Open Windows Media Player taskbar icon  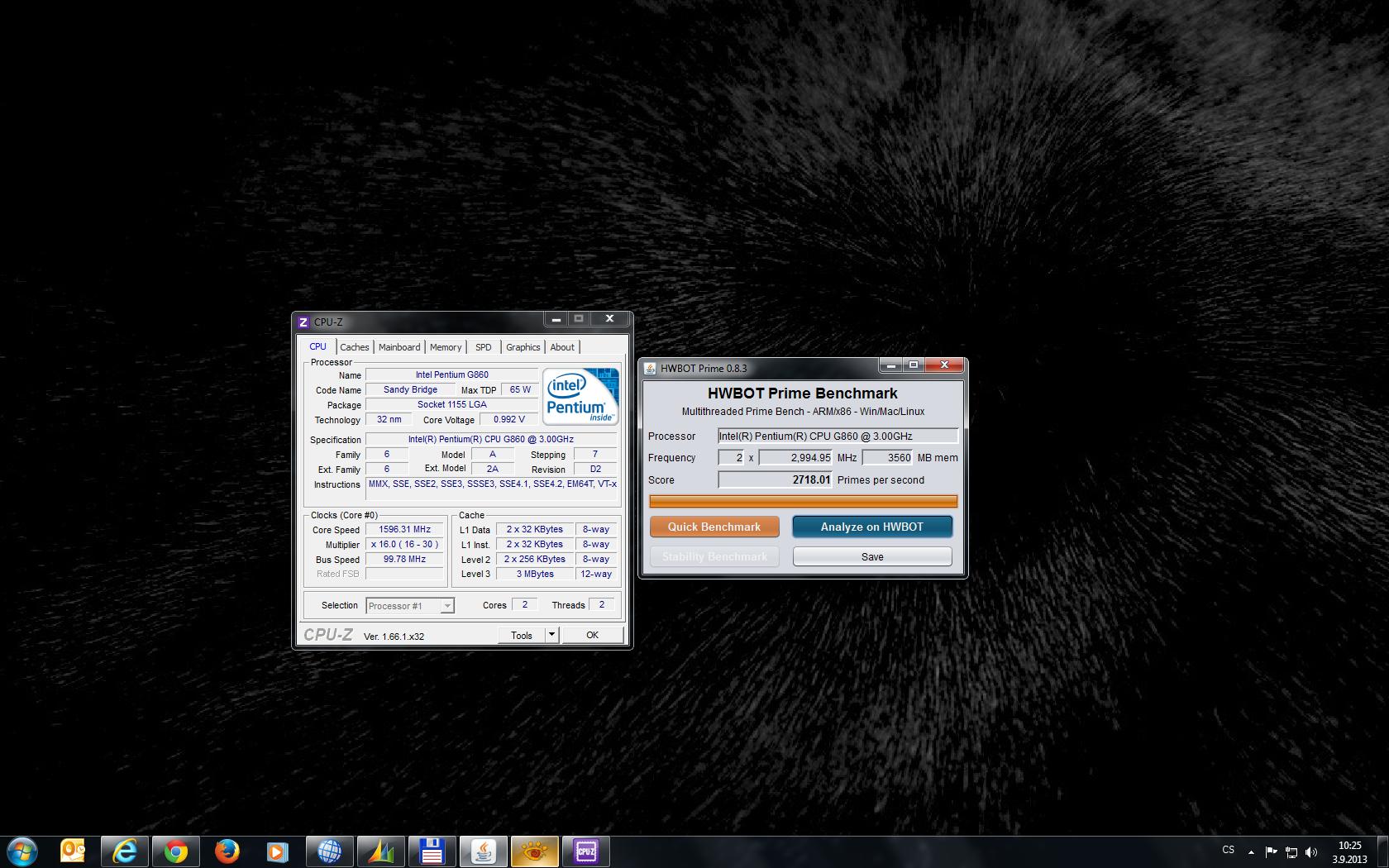click(278, 851)
